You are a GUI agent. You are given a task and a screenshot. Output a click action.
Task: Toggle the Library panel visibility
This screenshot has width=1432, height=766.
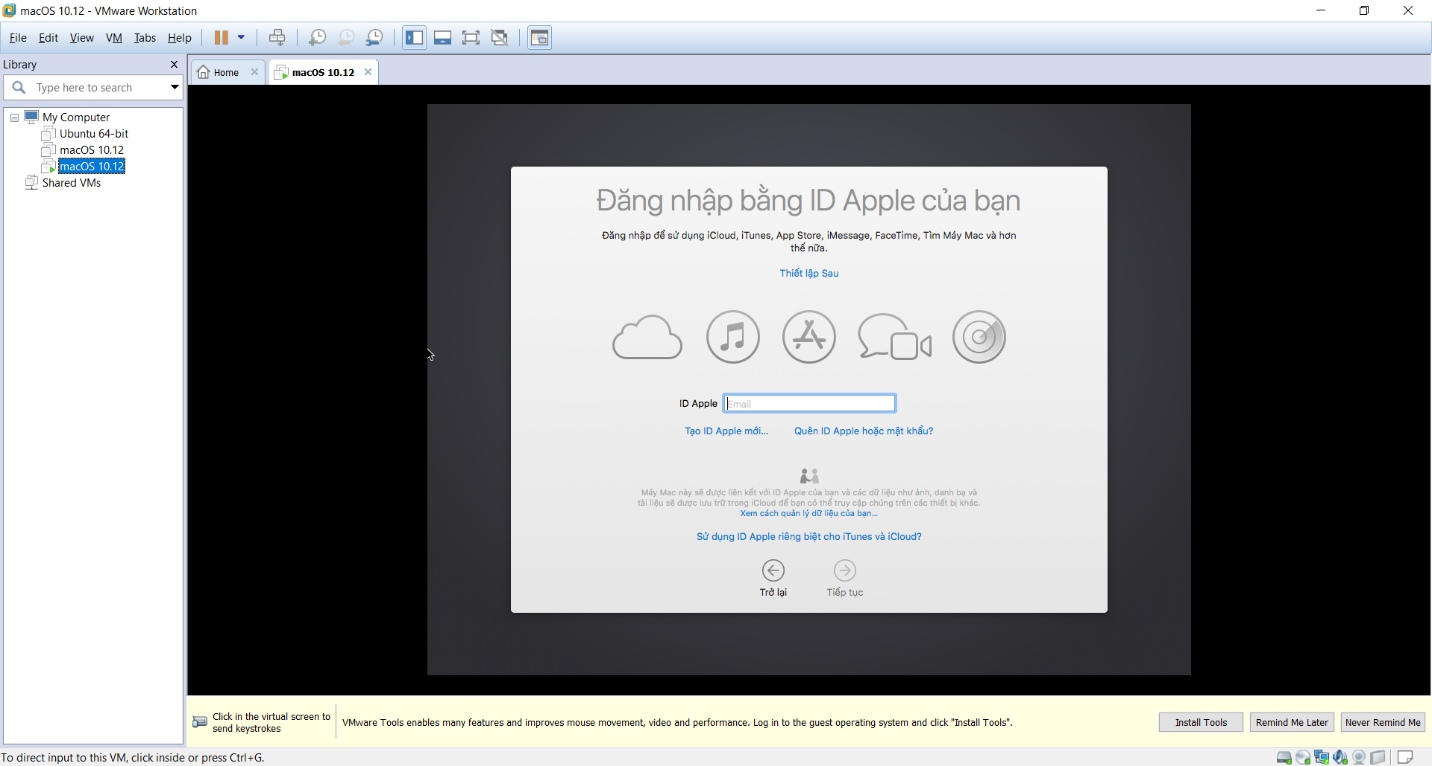click(414, 38)
